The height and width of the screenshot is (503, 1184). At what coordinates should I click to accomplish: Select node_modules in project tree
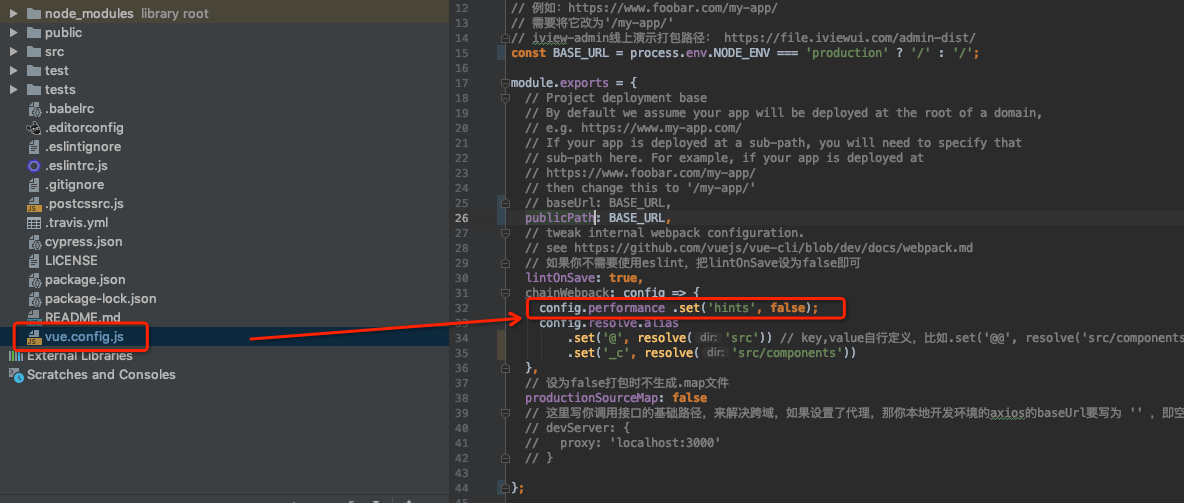(89, 14)
